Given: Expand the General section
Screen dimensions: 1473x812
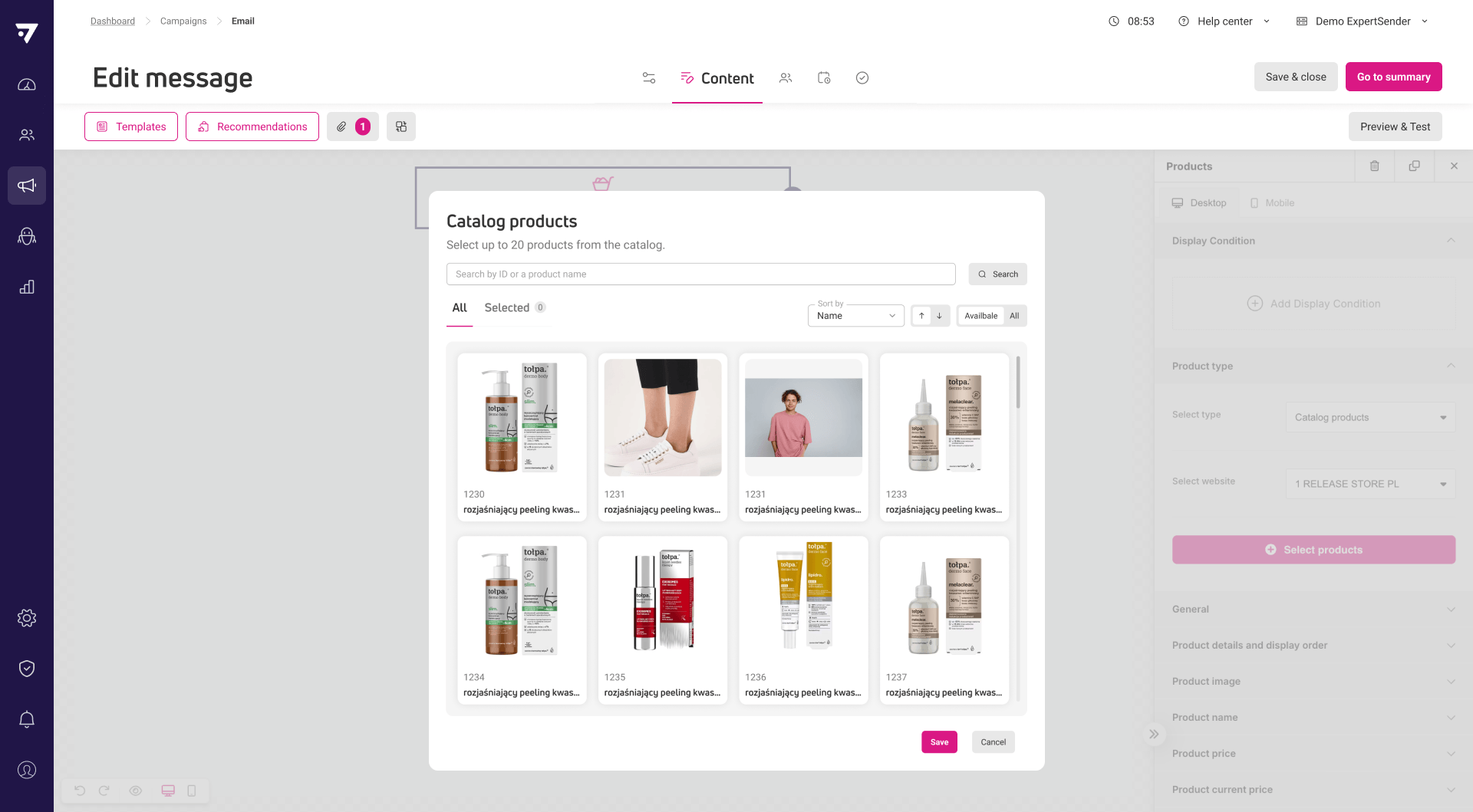Looking at the screenshot, I should pos(1313,609).
